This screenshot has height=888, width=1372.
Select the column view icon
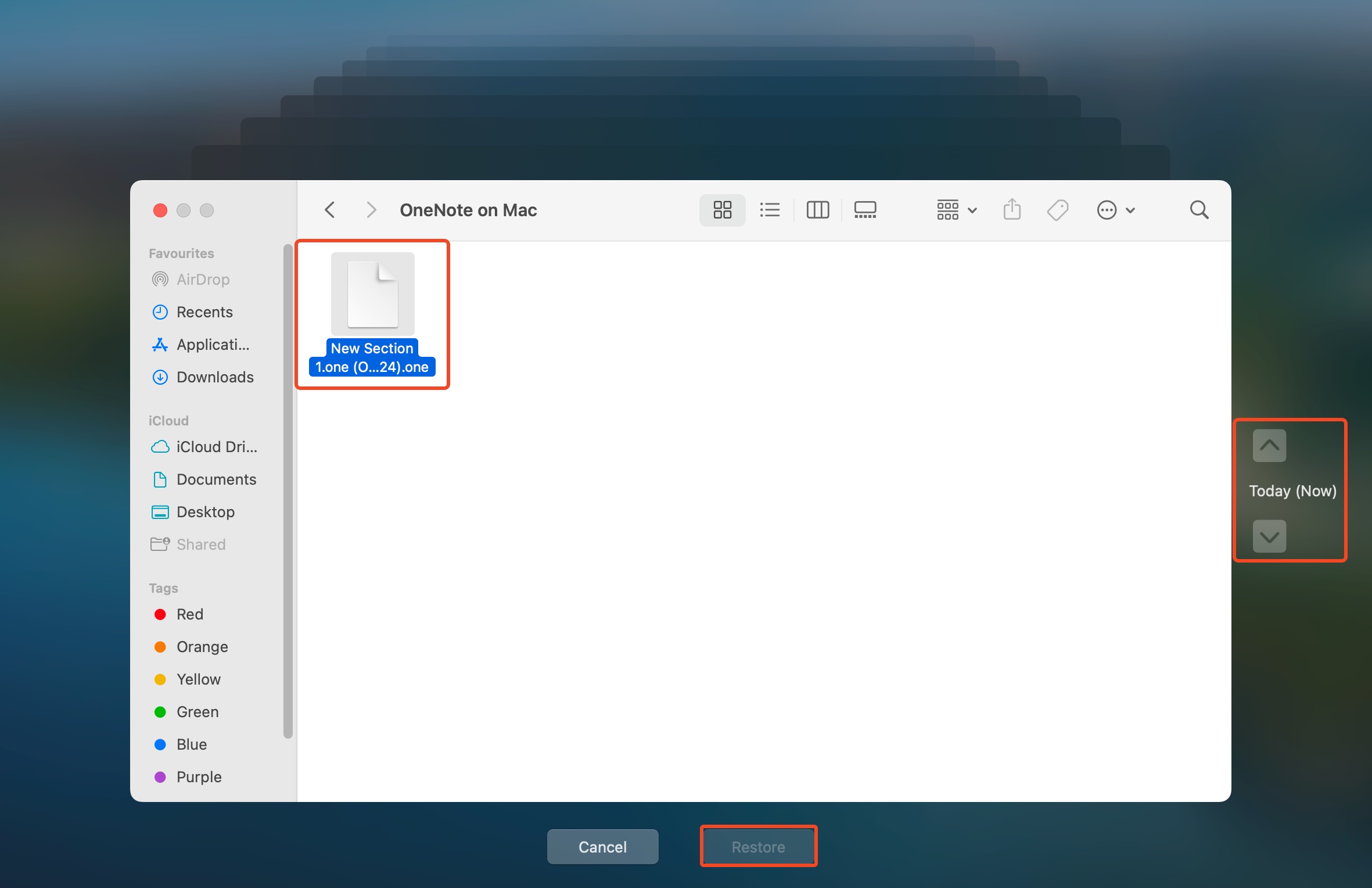pos(818,210)
